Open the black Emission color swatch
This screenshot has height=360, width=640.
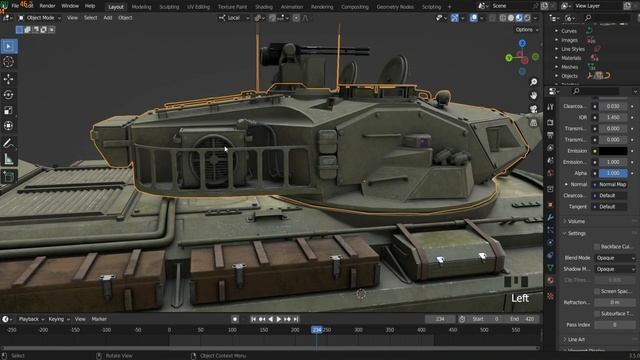[613, 151]
